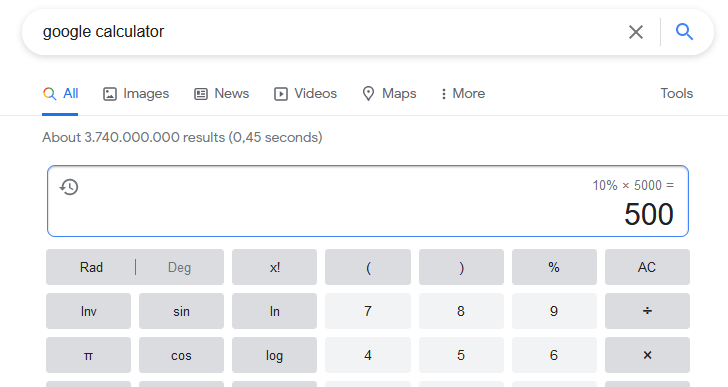Tap the log function key
This screenshot has height=387, width=728.
274,355
